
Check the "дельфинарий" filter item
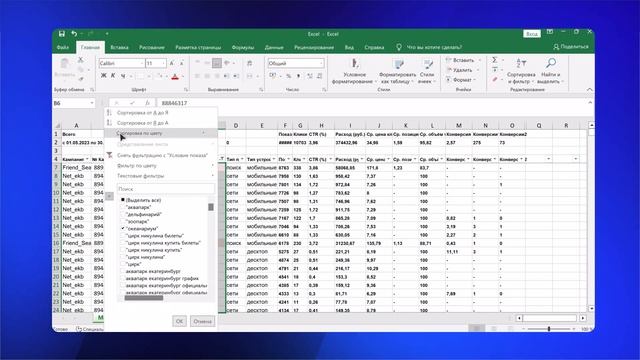coord(122,214)
